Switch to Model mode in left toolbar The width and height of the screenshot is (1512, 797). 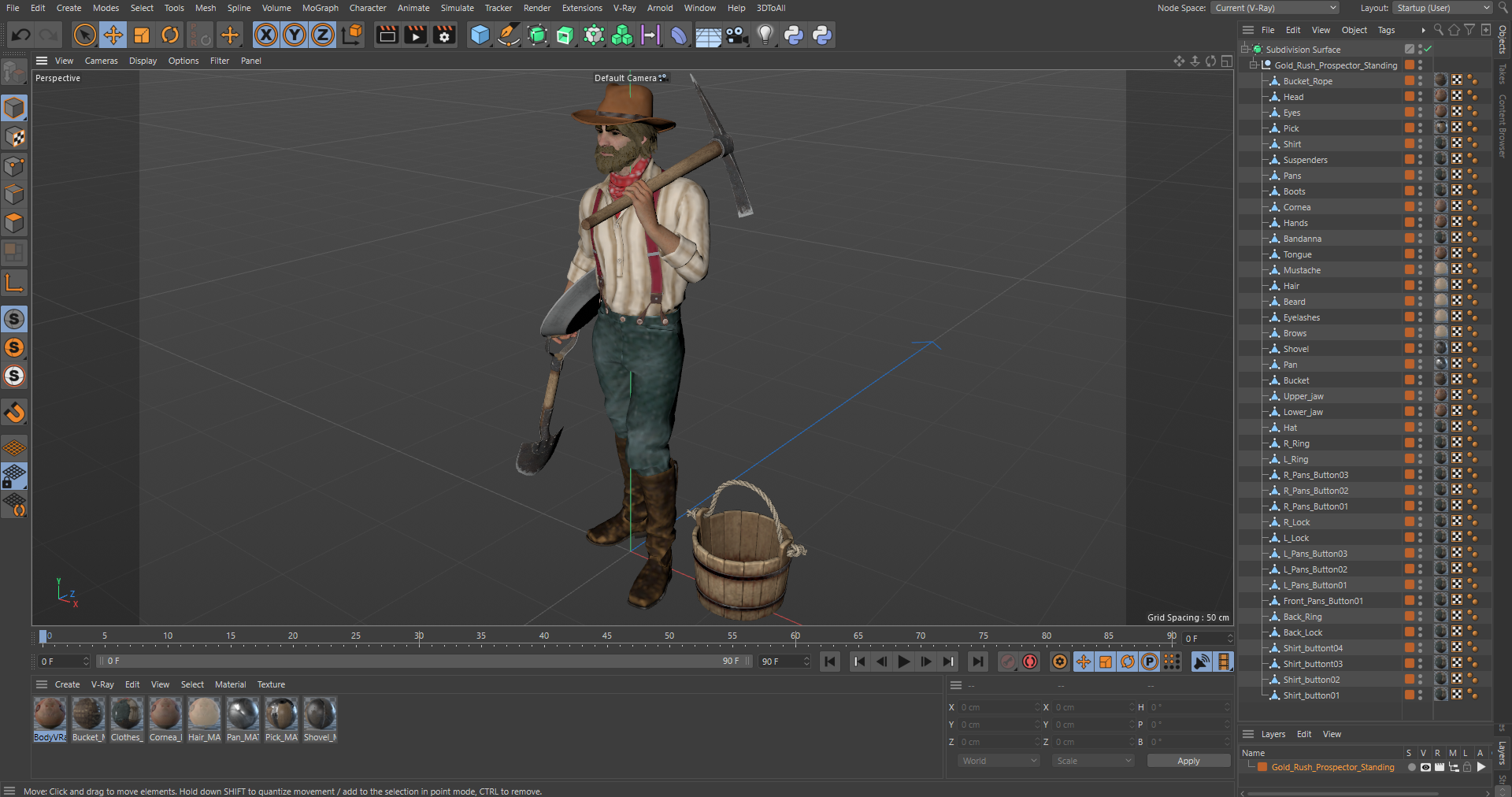(14, 108)
